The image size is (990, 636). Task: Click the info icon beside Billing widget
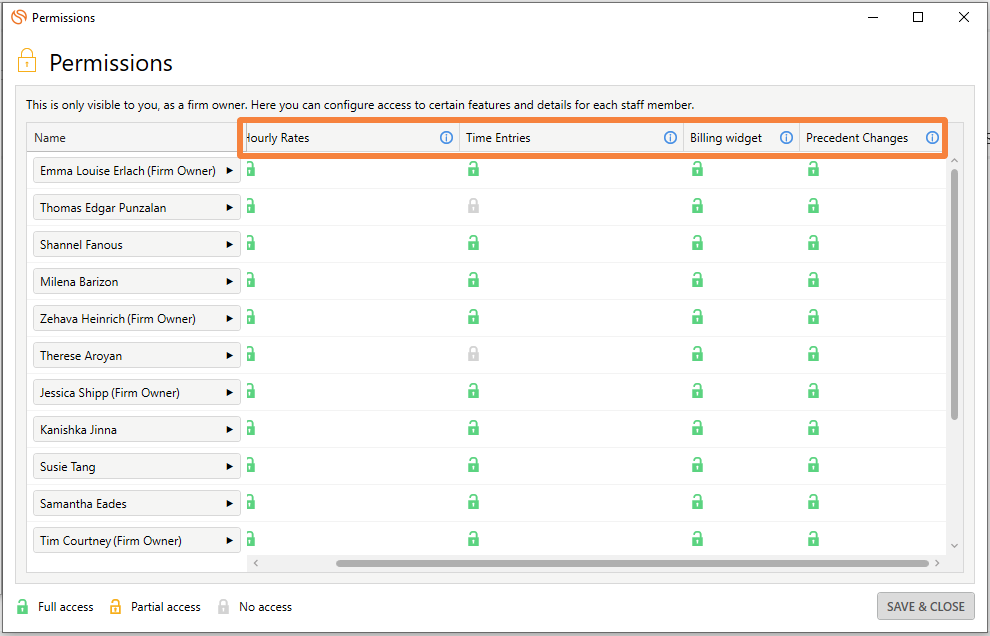click(x=786, y=138)
